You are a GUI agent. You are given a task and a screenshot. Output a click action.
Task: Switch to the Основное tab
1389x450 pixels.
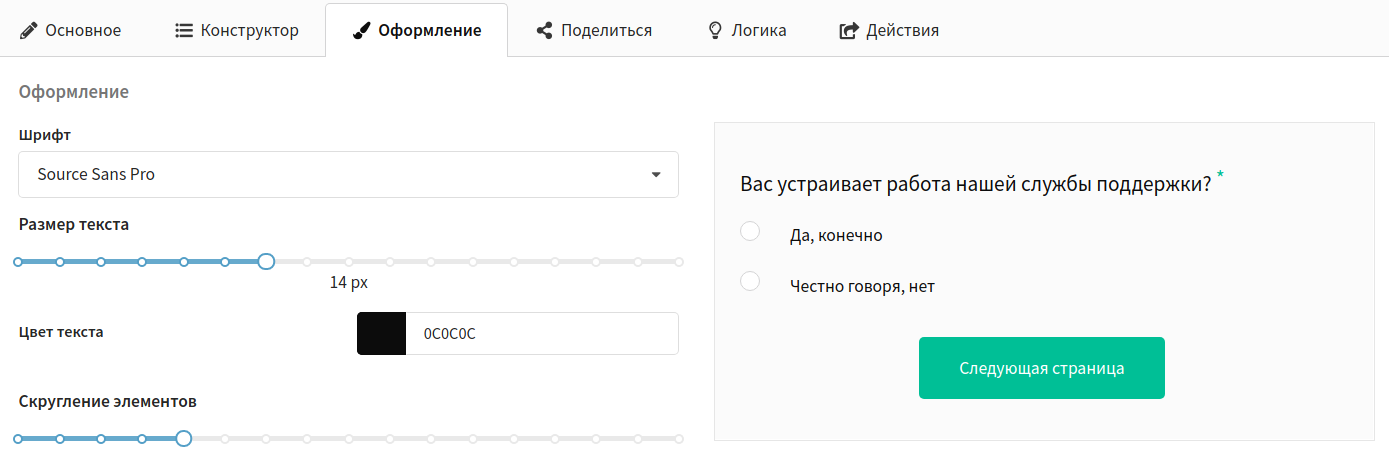71,30
